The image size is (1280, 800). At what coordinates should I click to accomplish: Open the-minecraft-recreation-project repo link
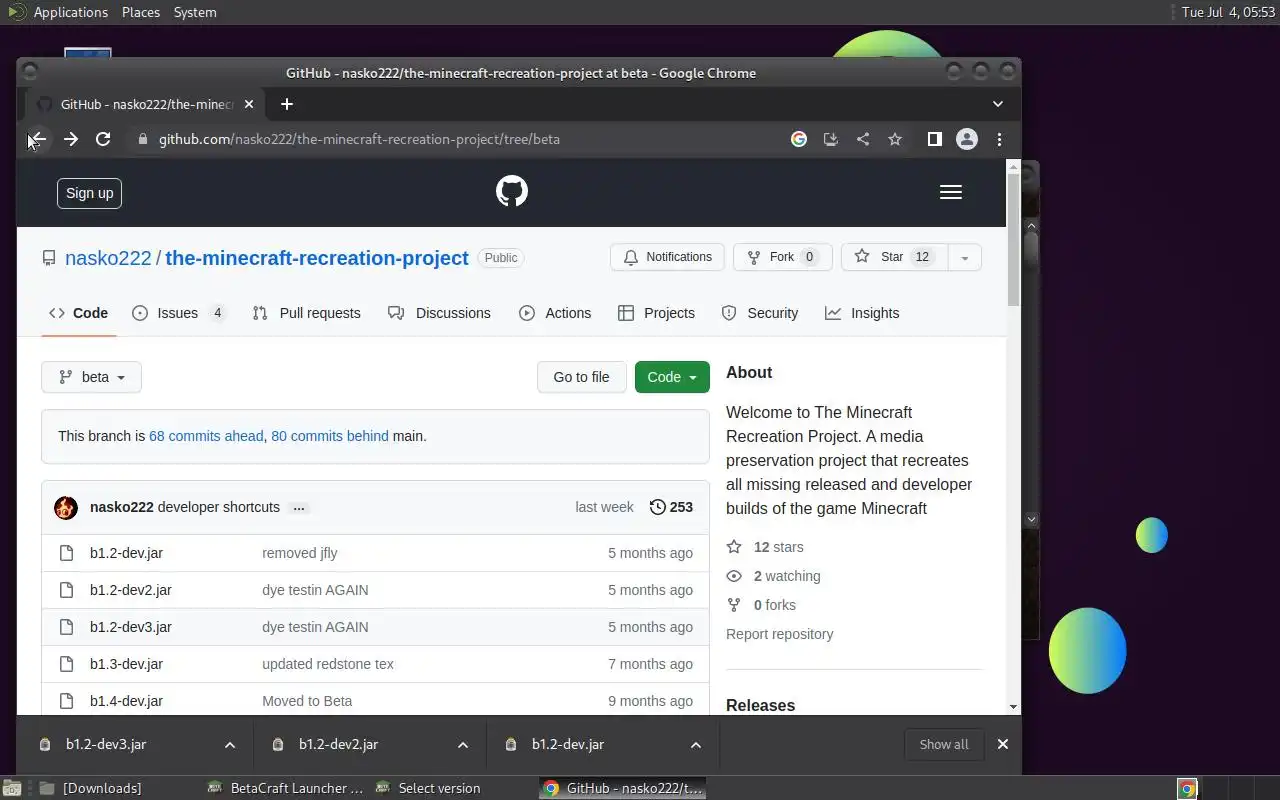(x=317, y=258)
